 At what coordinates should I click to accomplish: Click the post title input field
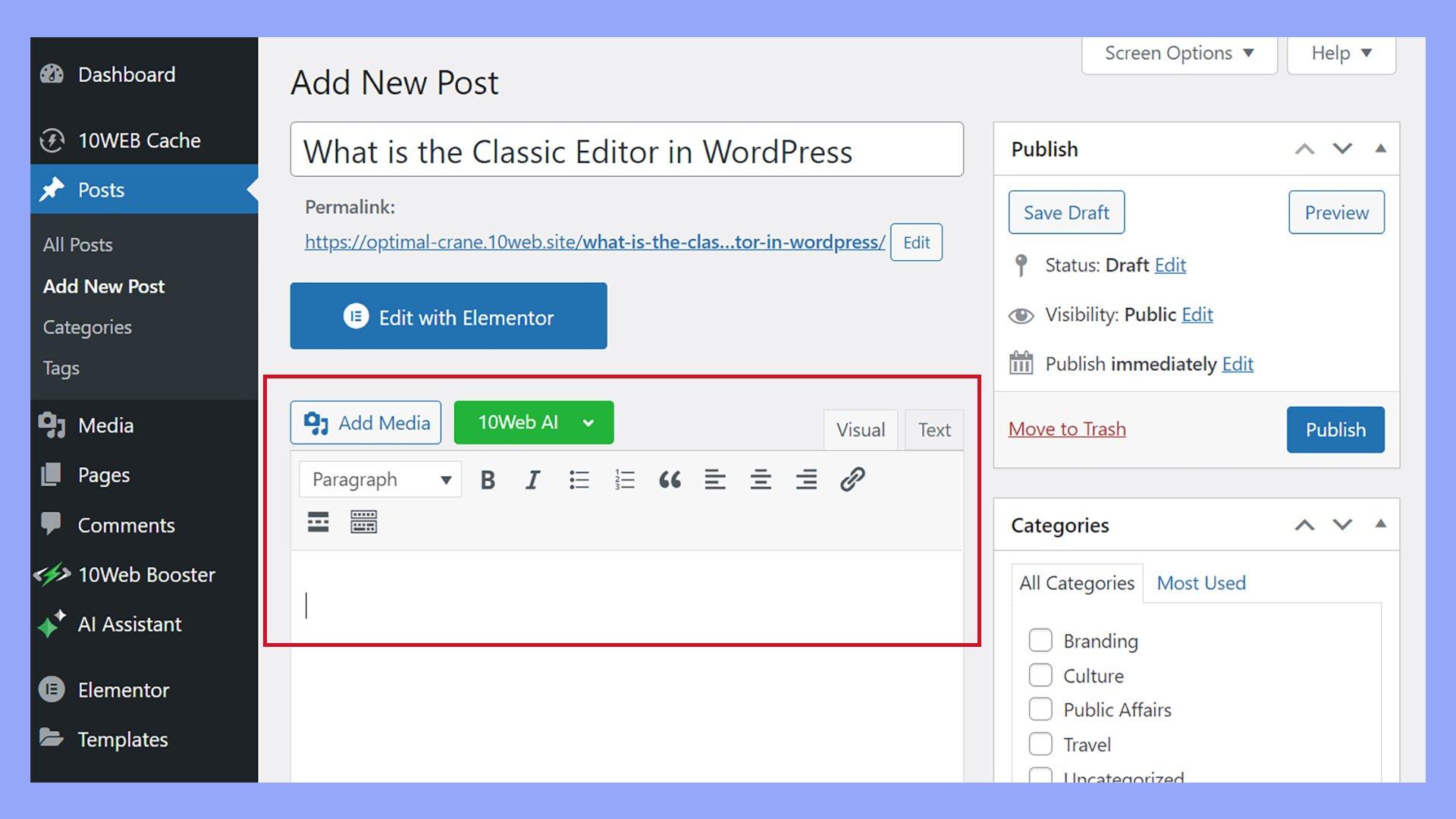click(x=626, y=150)
